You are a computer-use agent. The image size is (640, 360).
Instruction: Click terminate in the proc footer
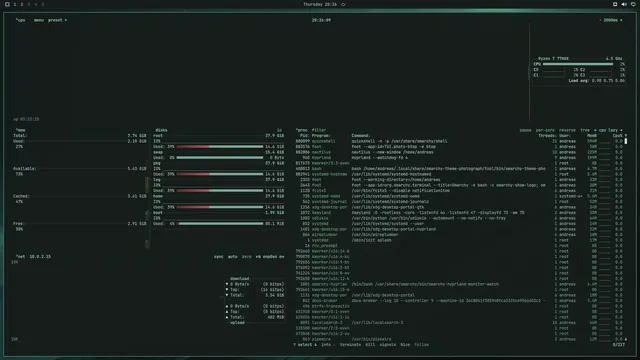[x=350, y=345]
